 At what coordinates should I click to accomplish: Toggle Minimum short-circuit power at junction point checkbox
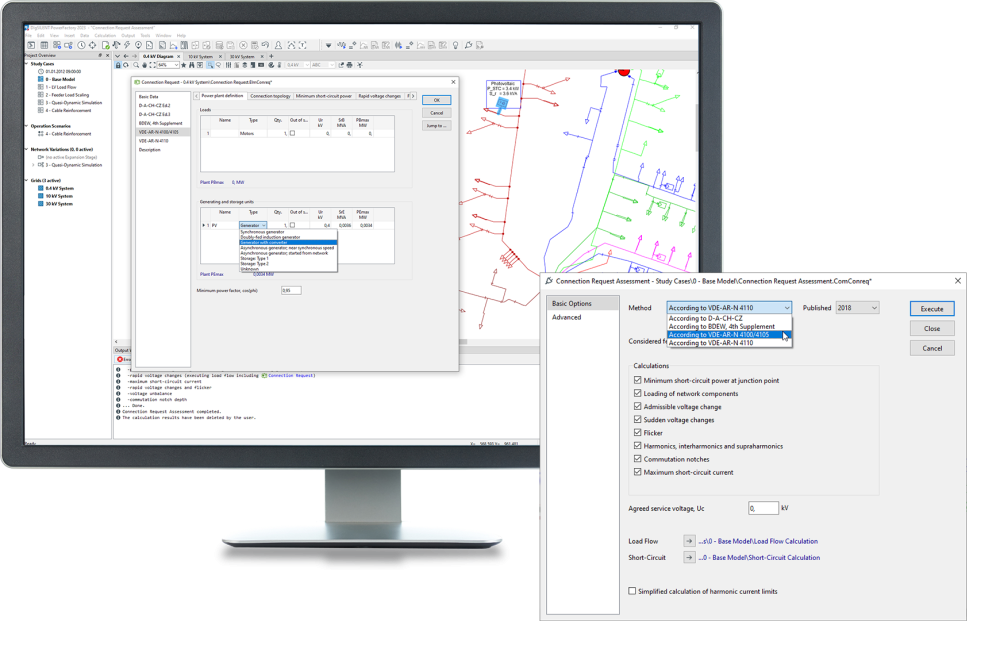click(637, 380)
